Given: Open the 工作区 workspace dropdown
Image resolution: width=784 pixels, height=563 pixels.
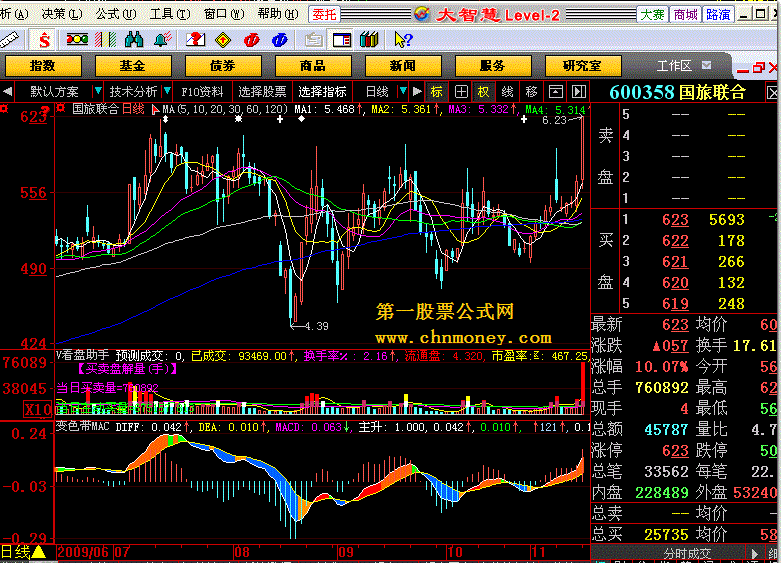Looking at the screenshot, I should [706, 65].
